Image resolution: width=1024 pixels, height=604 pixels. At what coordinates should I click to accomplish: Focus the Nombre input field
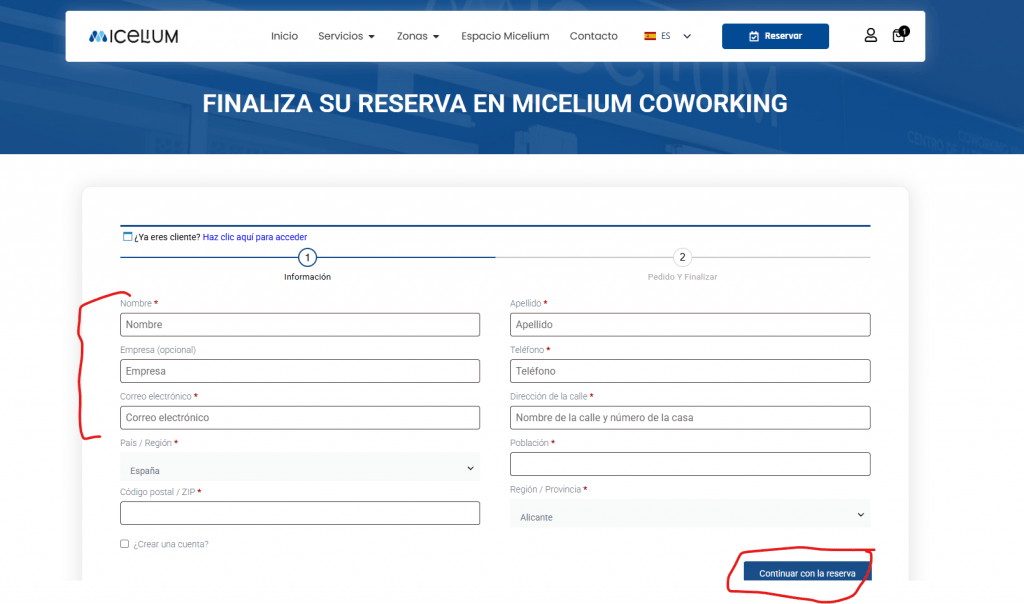[x=299, y=324]
